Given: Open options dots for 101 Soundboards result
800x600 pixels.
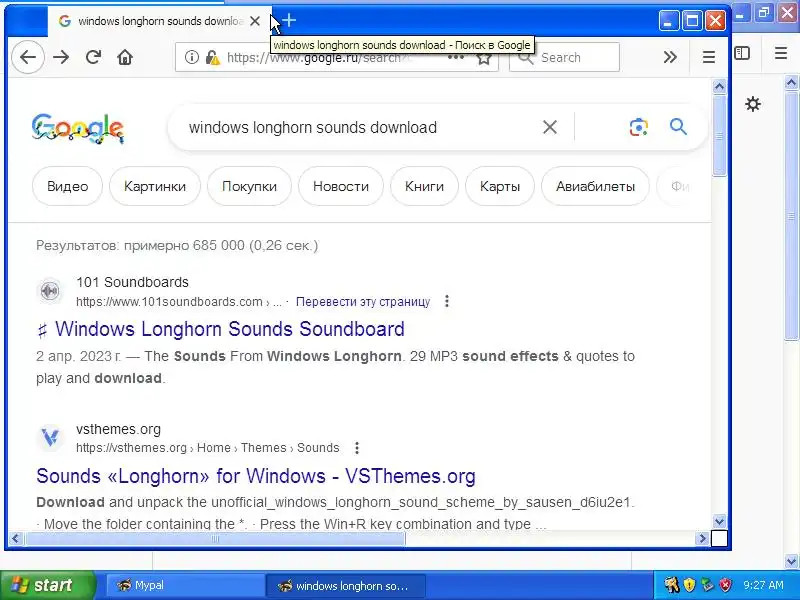Looking at the screenshot, I should (x=446, y=301).
